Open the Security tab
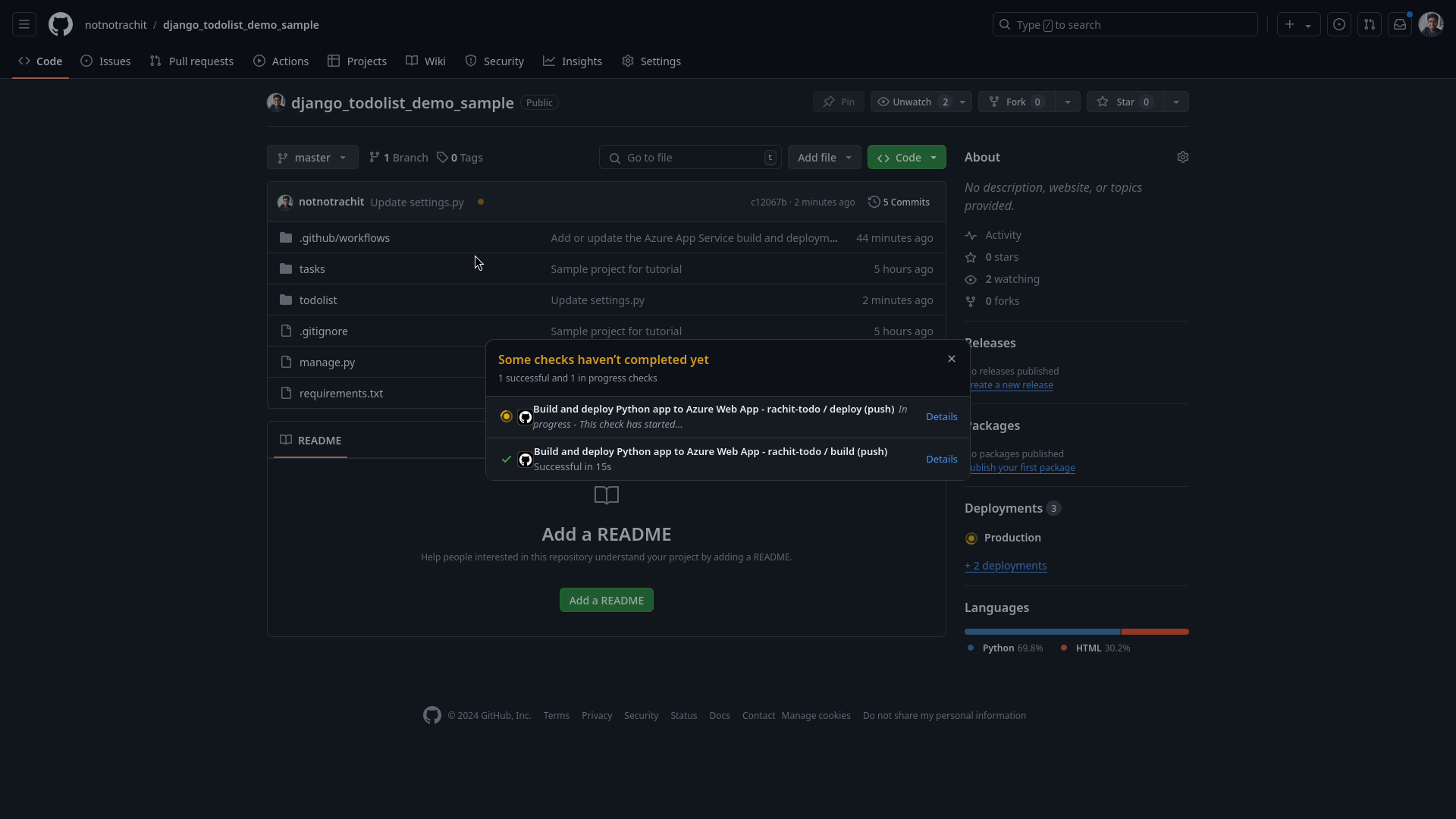The image size is (1456, 819). [494, 61]
